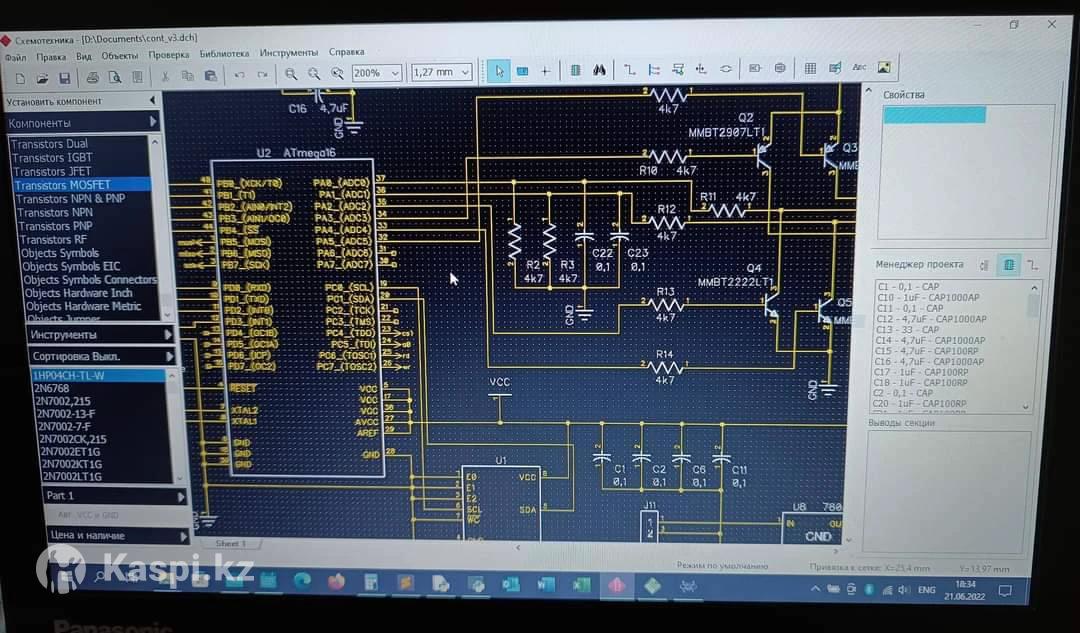Image resolution: width=1080 pixels, height=633 pixels.
Task: Open the Библиотека menu
Action: [x=225, y=54]
